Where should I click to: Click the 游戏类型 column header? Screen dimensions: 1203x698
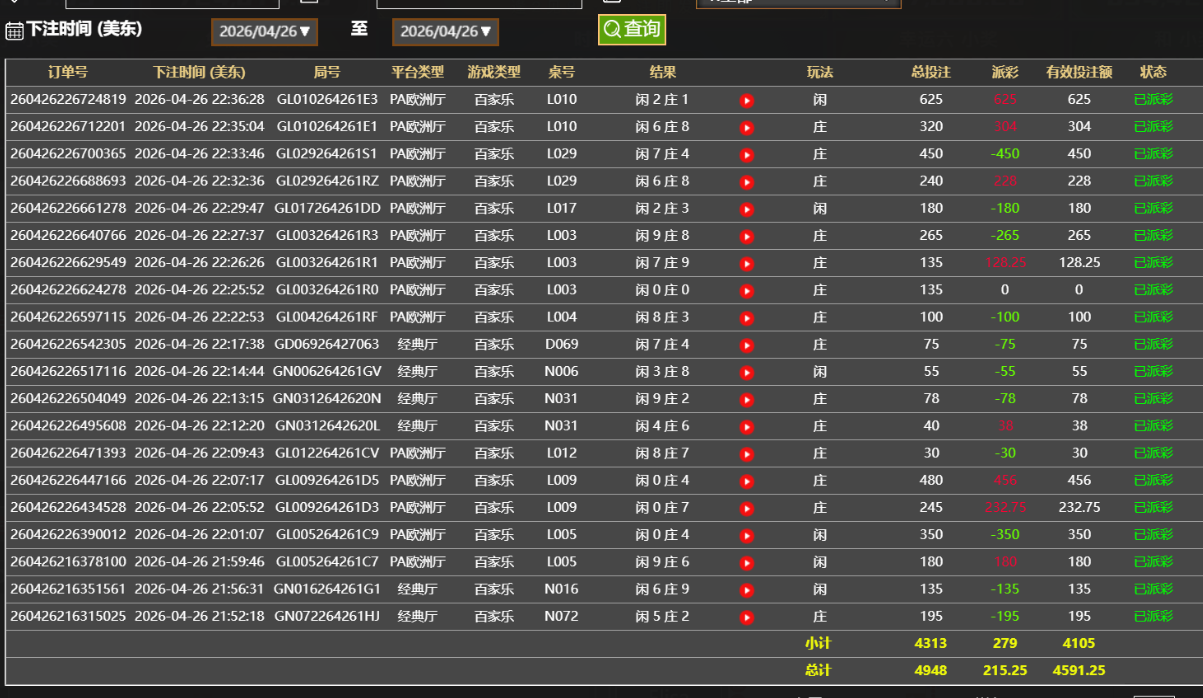[494, 72]
